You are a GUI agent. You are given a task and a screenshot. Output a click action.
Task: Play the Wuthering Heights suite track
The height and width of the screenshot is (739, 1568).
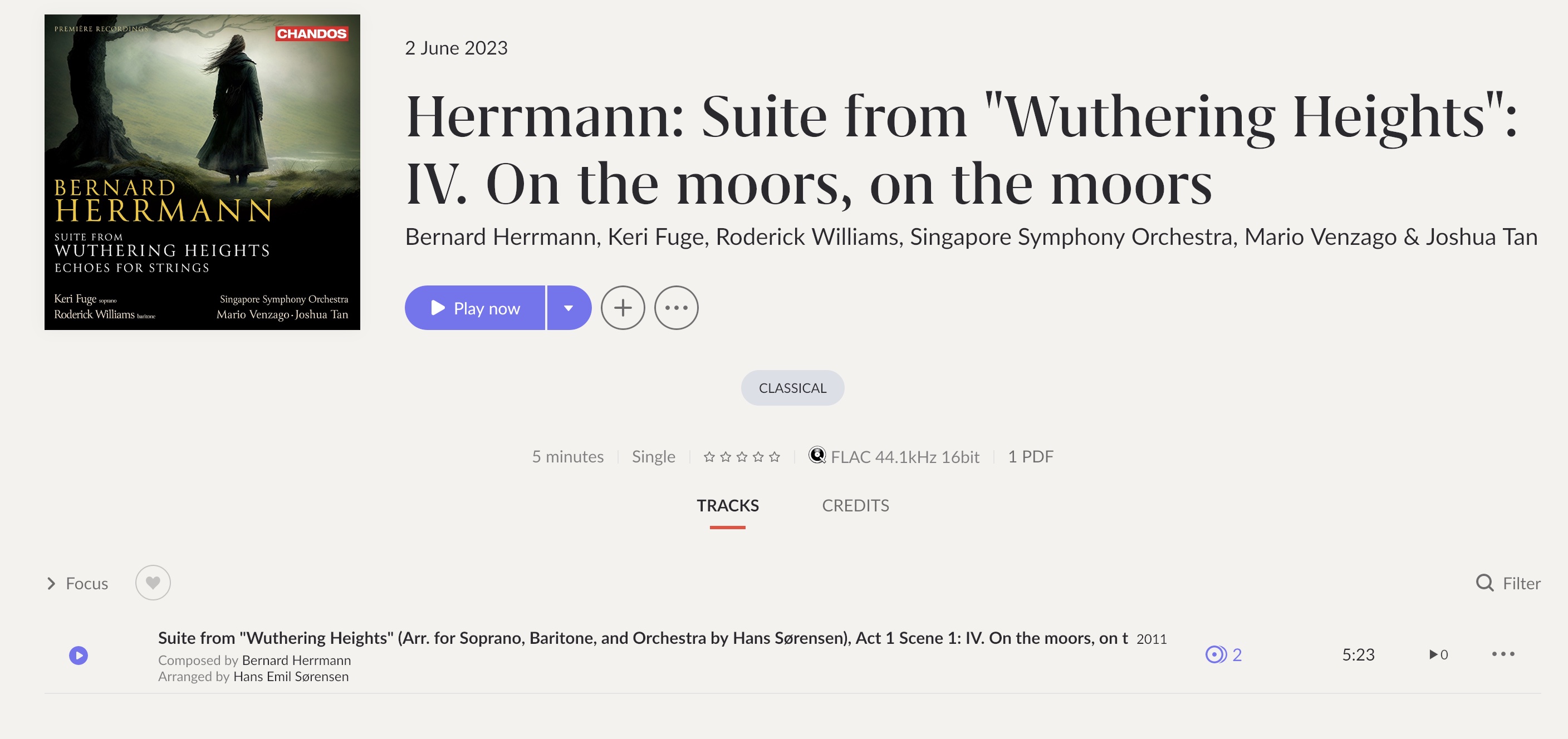point(79,655)
